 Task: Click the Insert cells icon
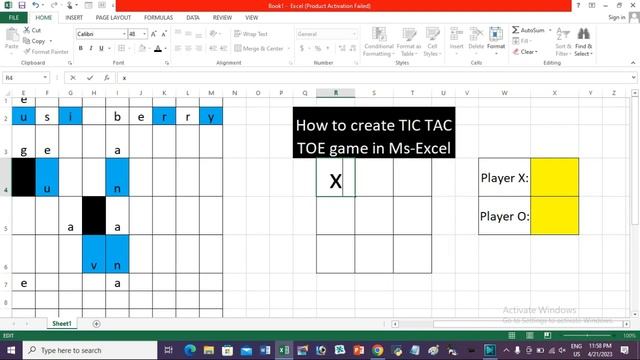pyautogui.click(x=456, y=34)
